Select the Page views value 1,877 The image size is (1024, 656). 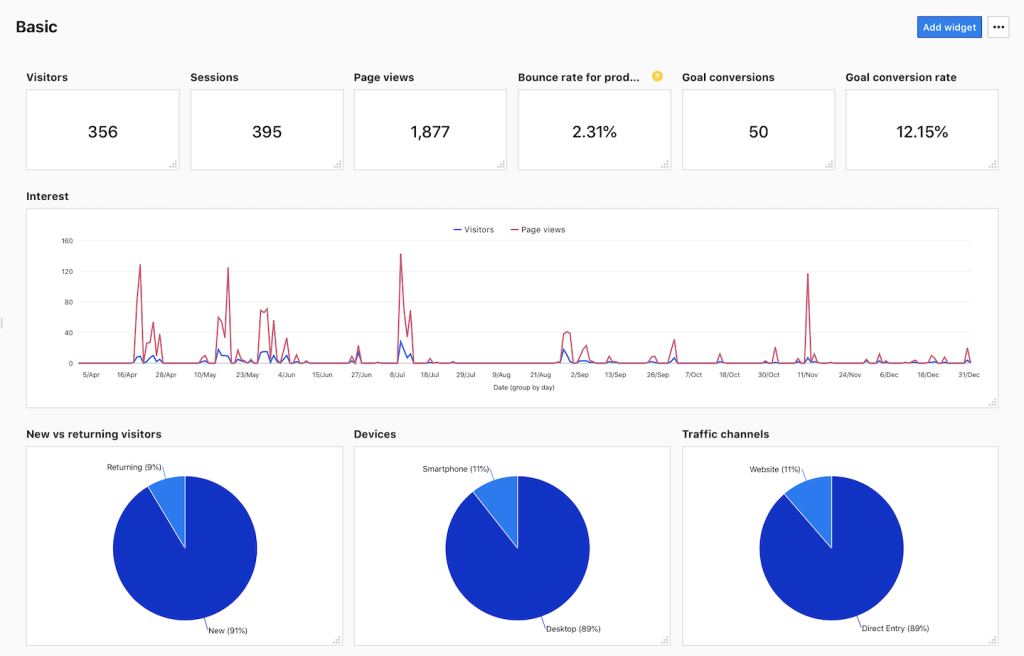point(430,132)
